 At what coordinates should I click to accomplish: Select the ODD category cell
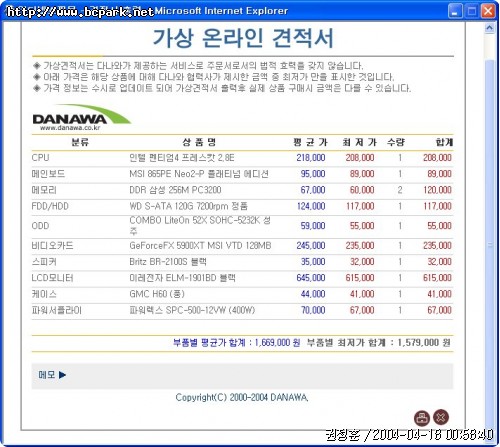[40, 226]
